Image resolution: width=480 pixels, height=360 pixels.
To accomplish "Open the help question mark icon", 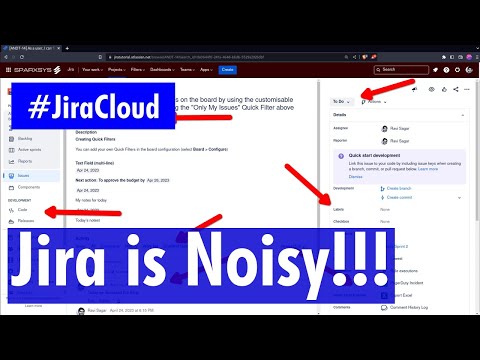I will click(x=446, y=70).
